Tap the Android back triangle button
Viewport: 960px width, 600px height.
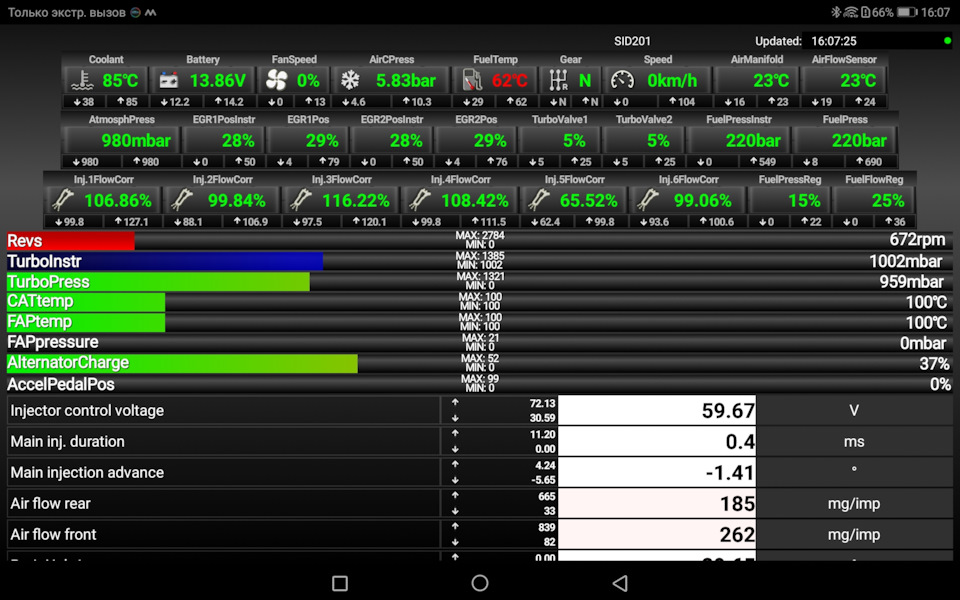click(x=620, y=583)
